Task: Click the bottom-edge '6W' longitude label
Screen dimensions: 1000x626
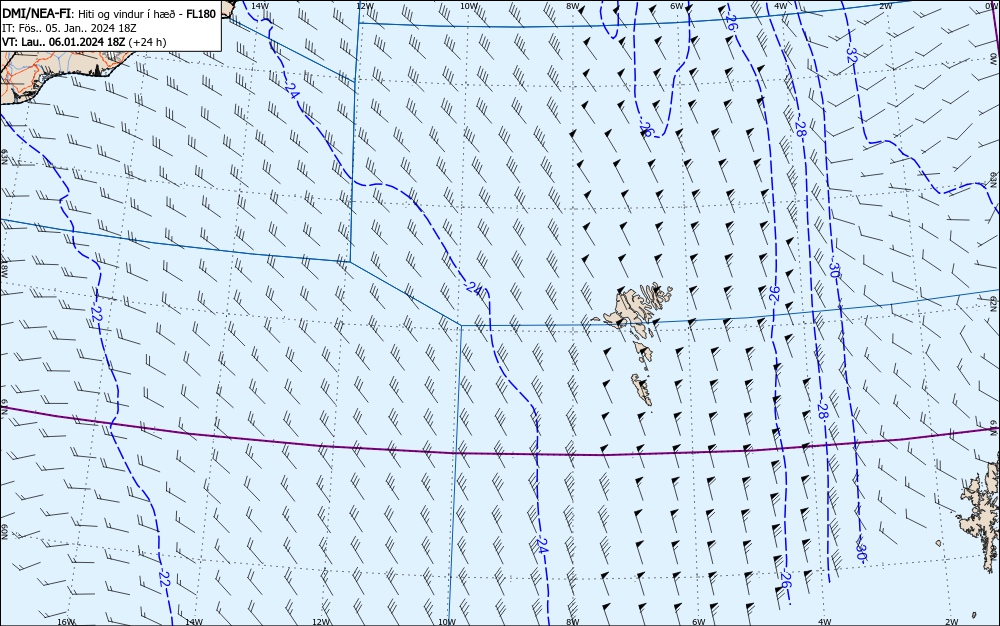Action: click(698, 622)
